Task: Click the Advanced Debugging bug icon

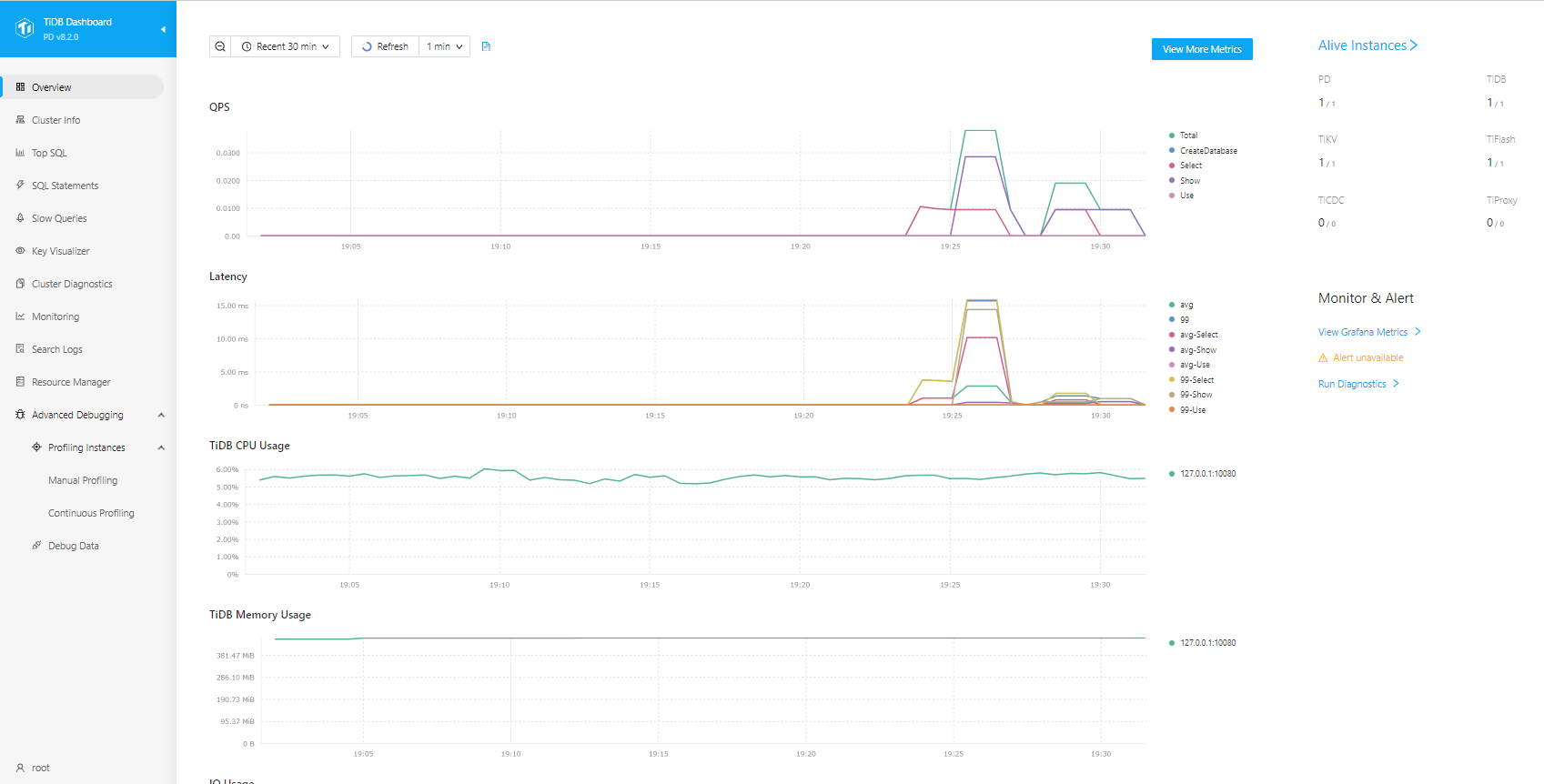Action: coord(20,415)
